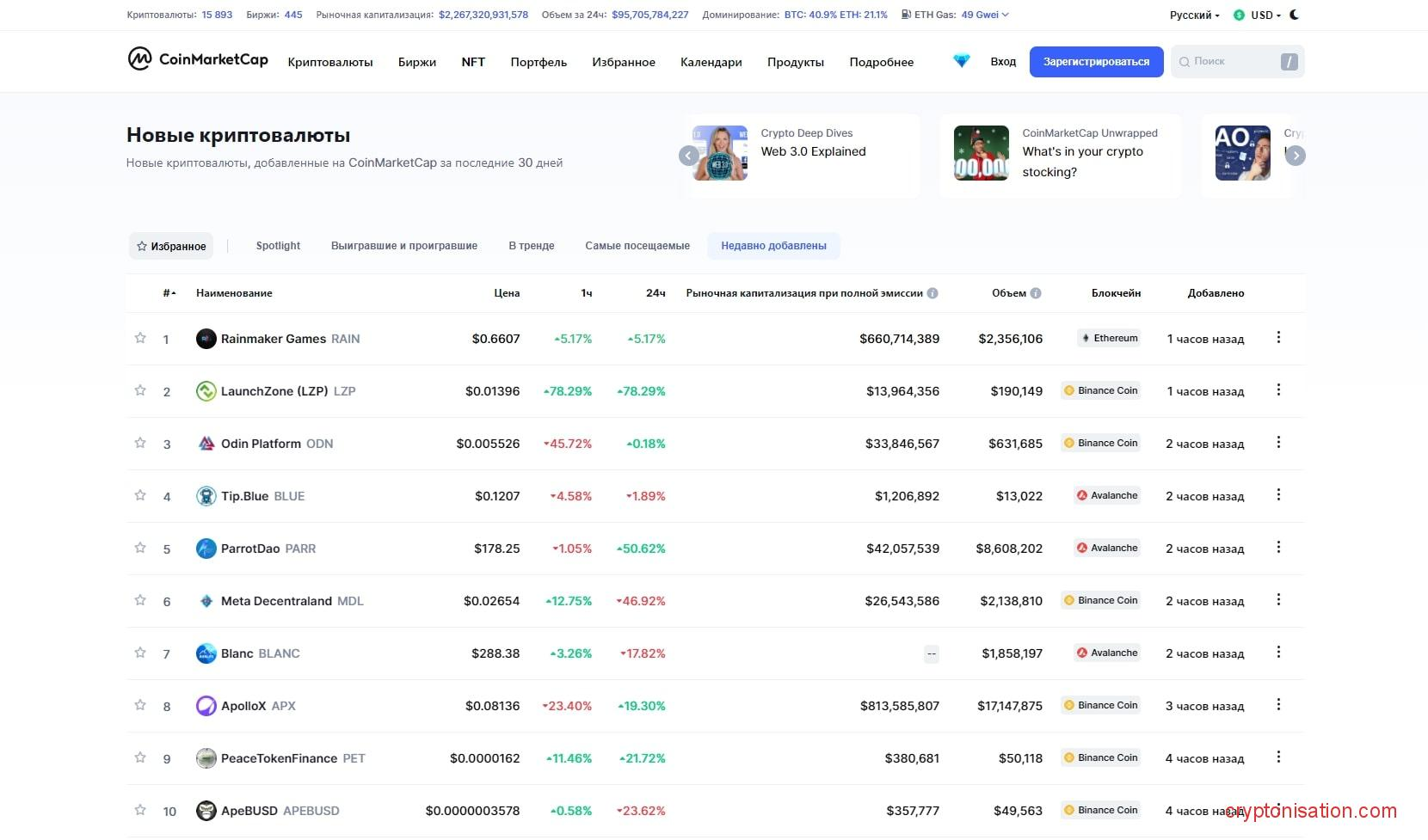Open the Биржи menu item

click(x=417, y=62)
